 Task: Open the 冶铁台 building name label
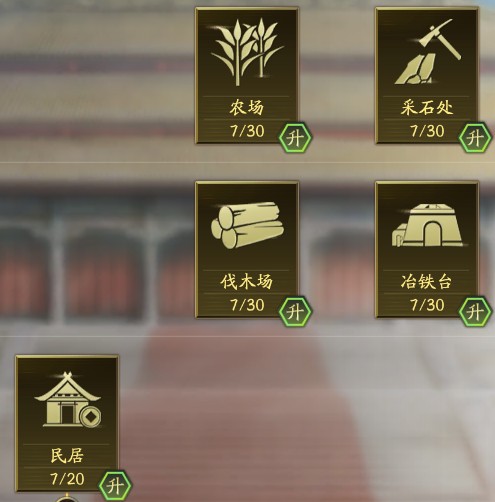point(427,282)
